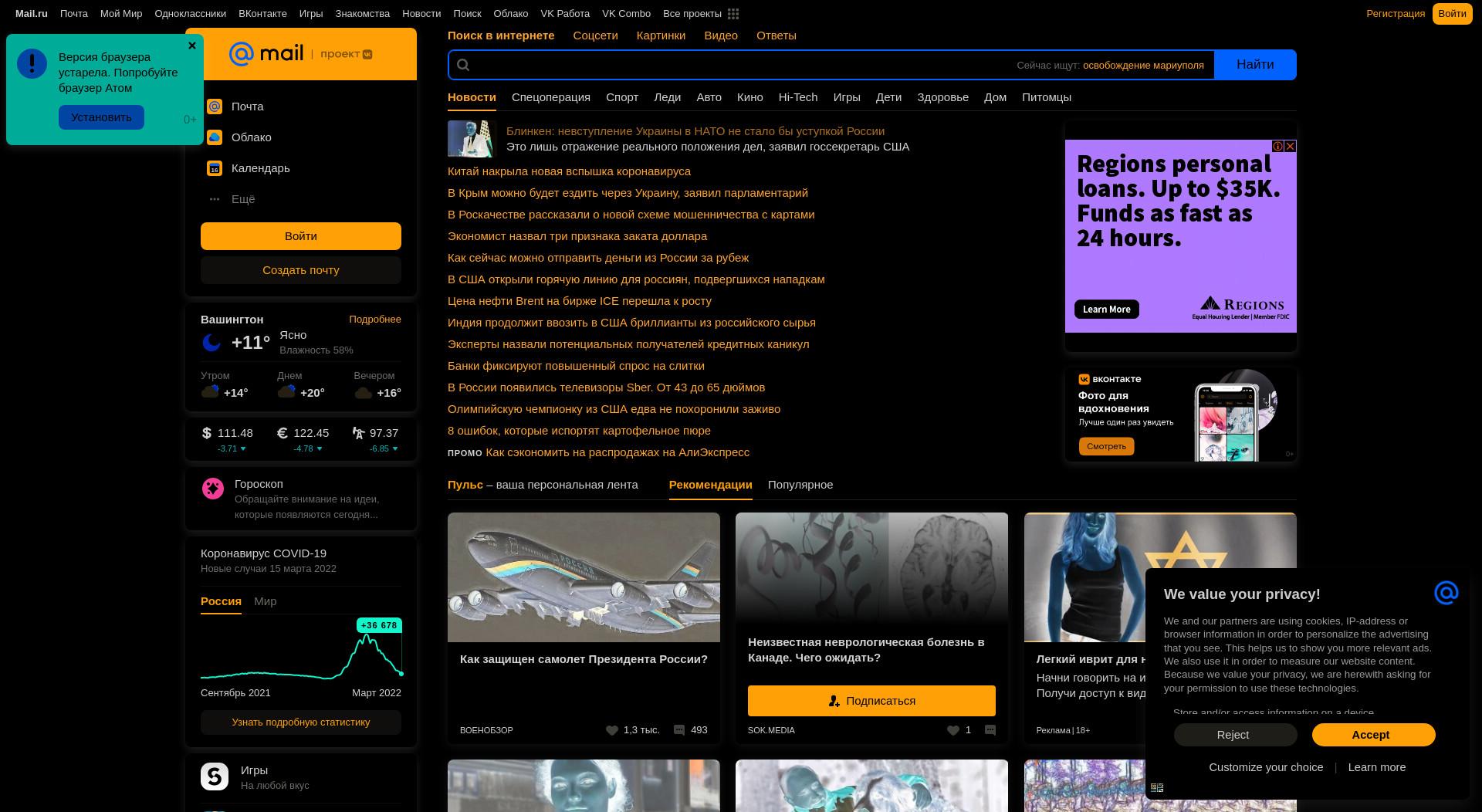
Task: Click the orange Войти sidebar button
Action: click(301, 236)
